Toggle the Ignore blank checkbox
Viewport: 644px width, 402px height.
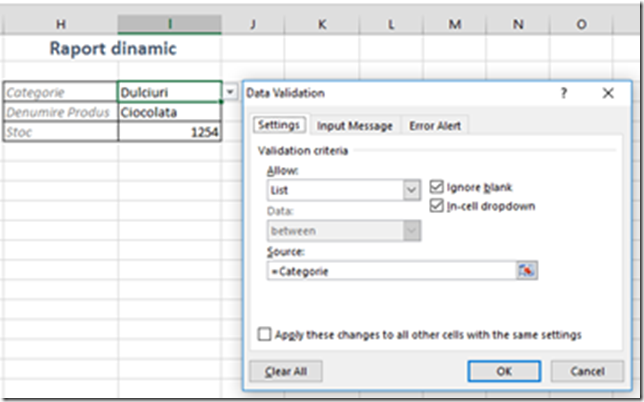coord(436,187)
